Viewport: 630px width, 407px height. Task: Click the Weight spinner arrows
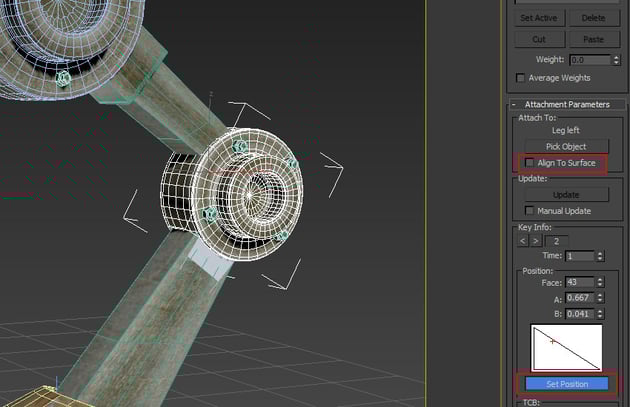(616, 60)
